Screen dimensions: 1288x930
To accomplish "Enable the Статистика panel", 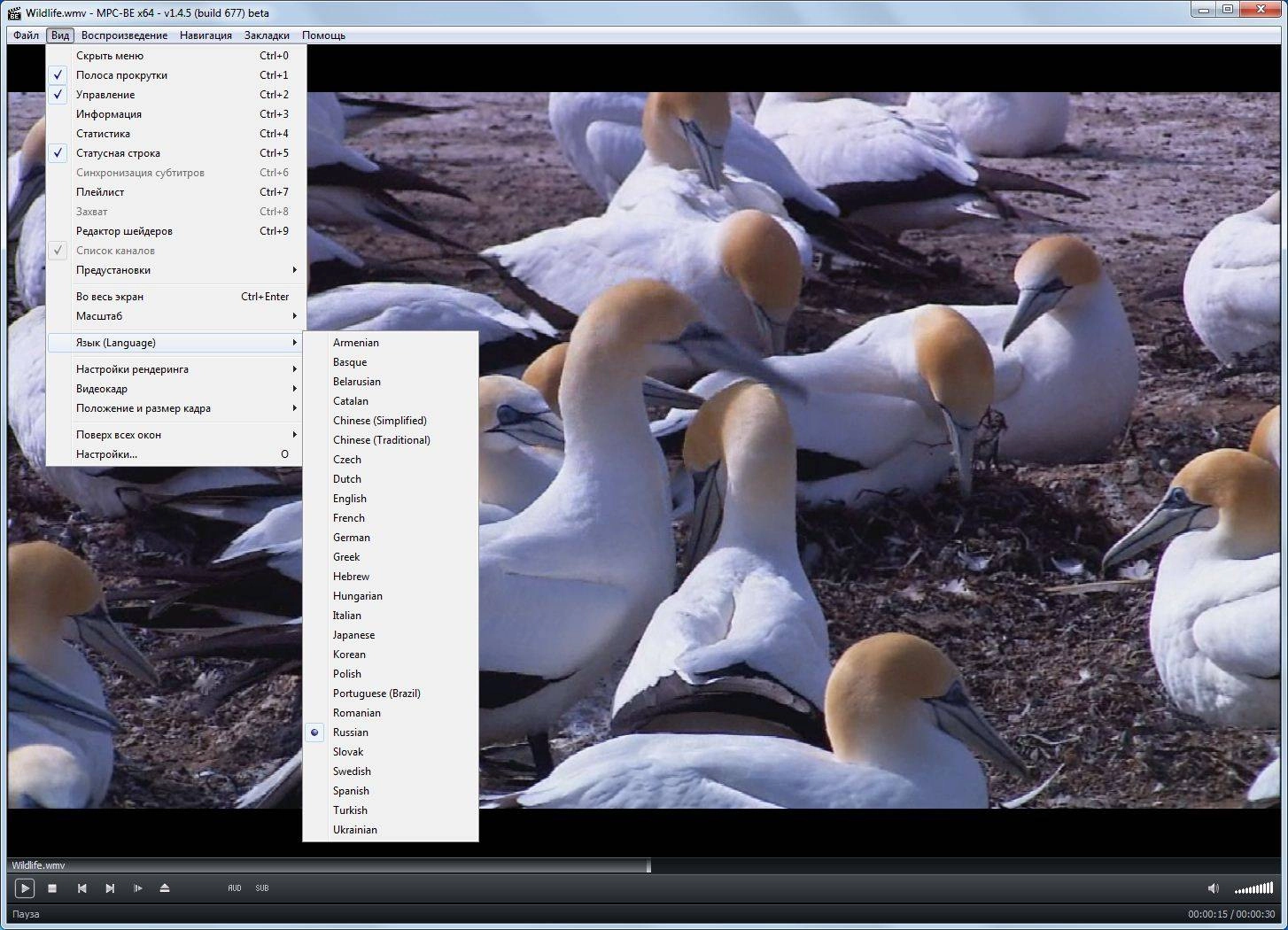I will (176, 134).
